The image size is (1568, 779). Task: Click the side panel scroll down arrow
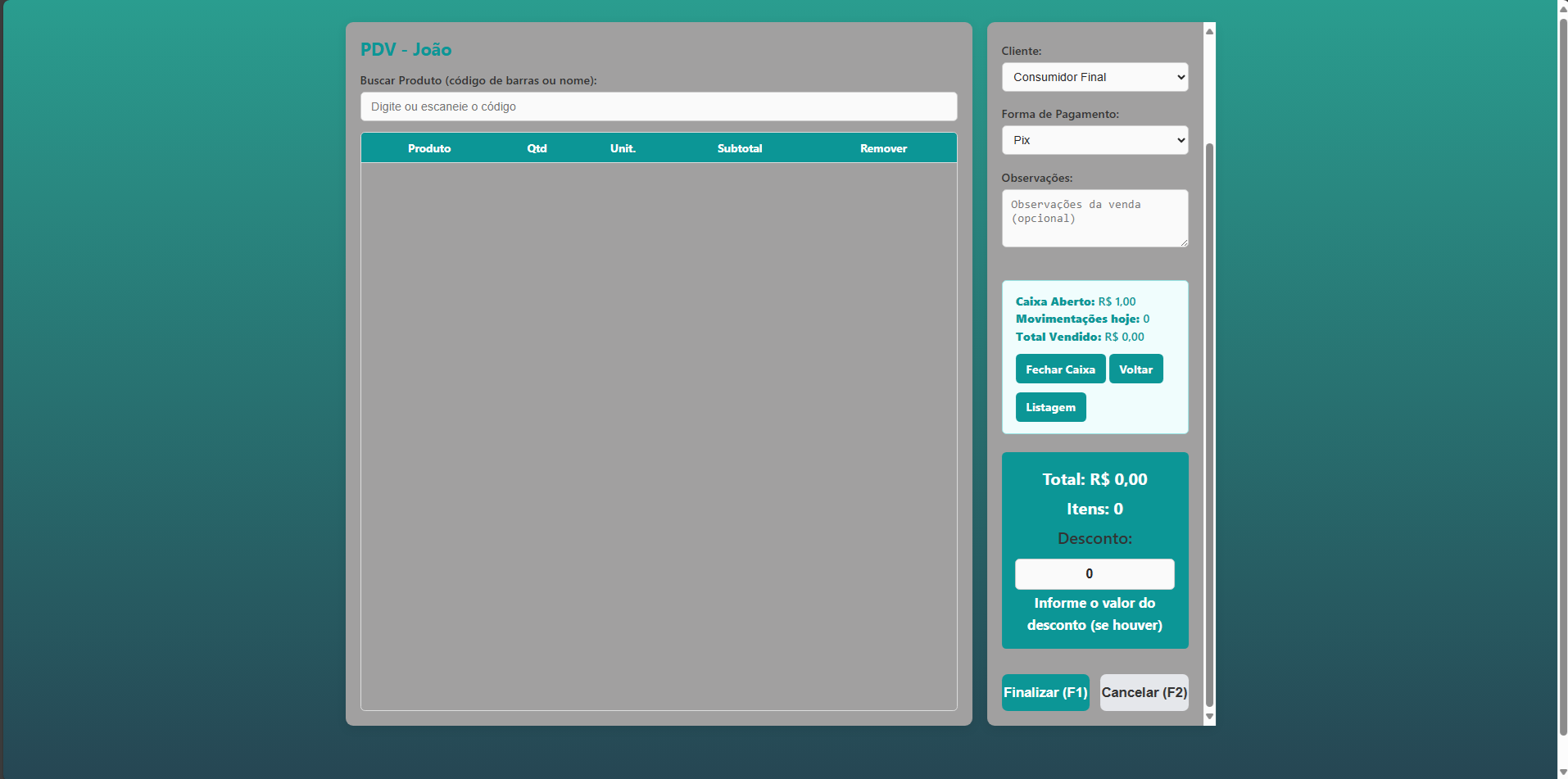pos(1209,717)
